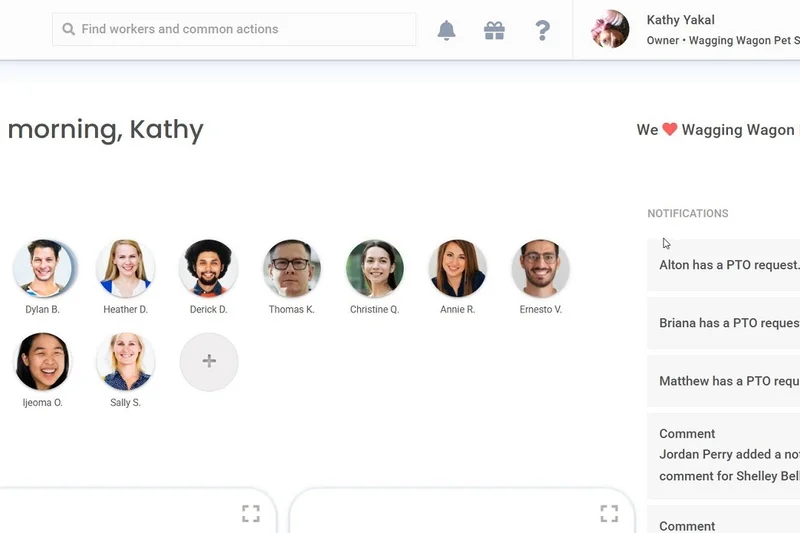This screenshot has width=800, height=533.
Task: Click the plus button to add worker
Action: 209,361
